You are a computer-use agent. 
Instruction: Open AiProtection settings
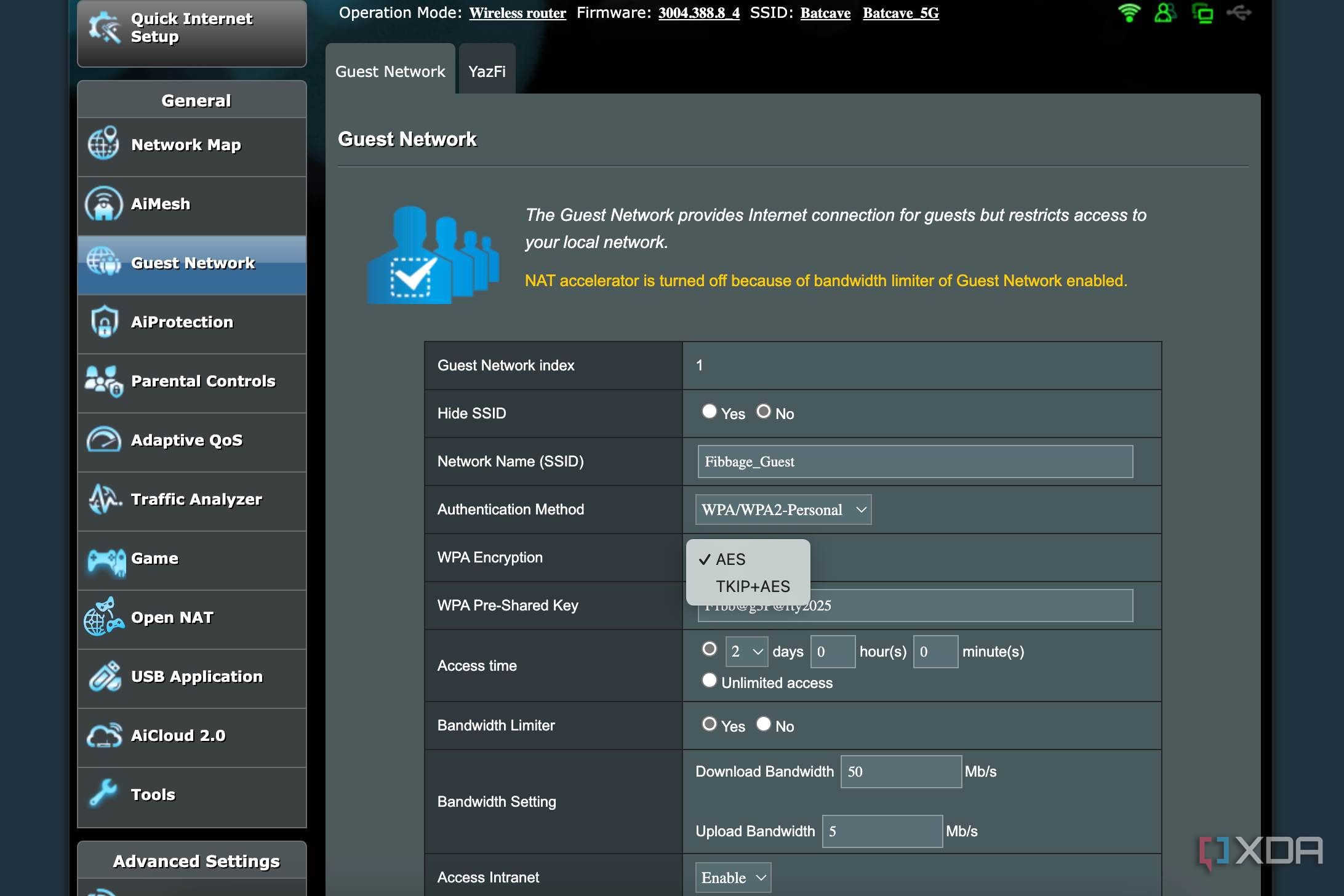181,322
